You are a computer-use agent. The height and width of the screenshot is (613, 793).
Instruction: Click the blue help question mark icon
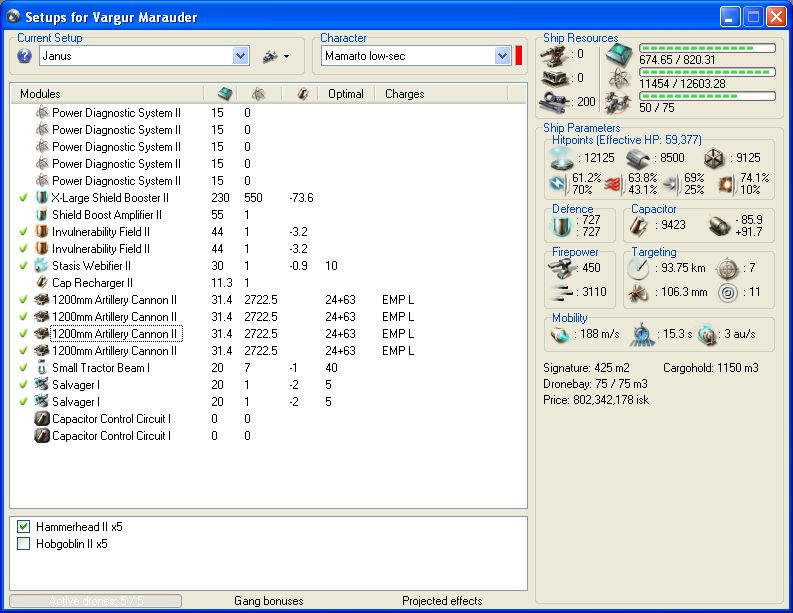point(25,56)
